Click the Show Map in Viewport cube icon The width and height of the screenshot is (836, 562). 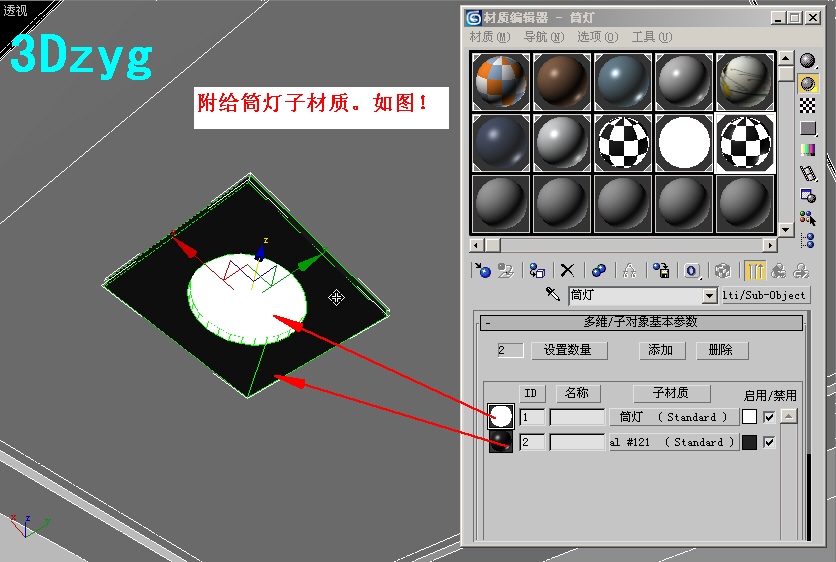(722, 270)
